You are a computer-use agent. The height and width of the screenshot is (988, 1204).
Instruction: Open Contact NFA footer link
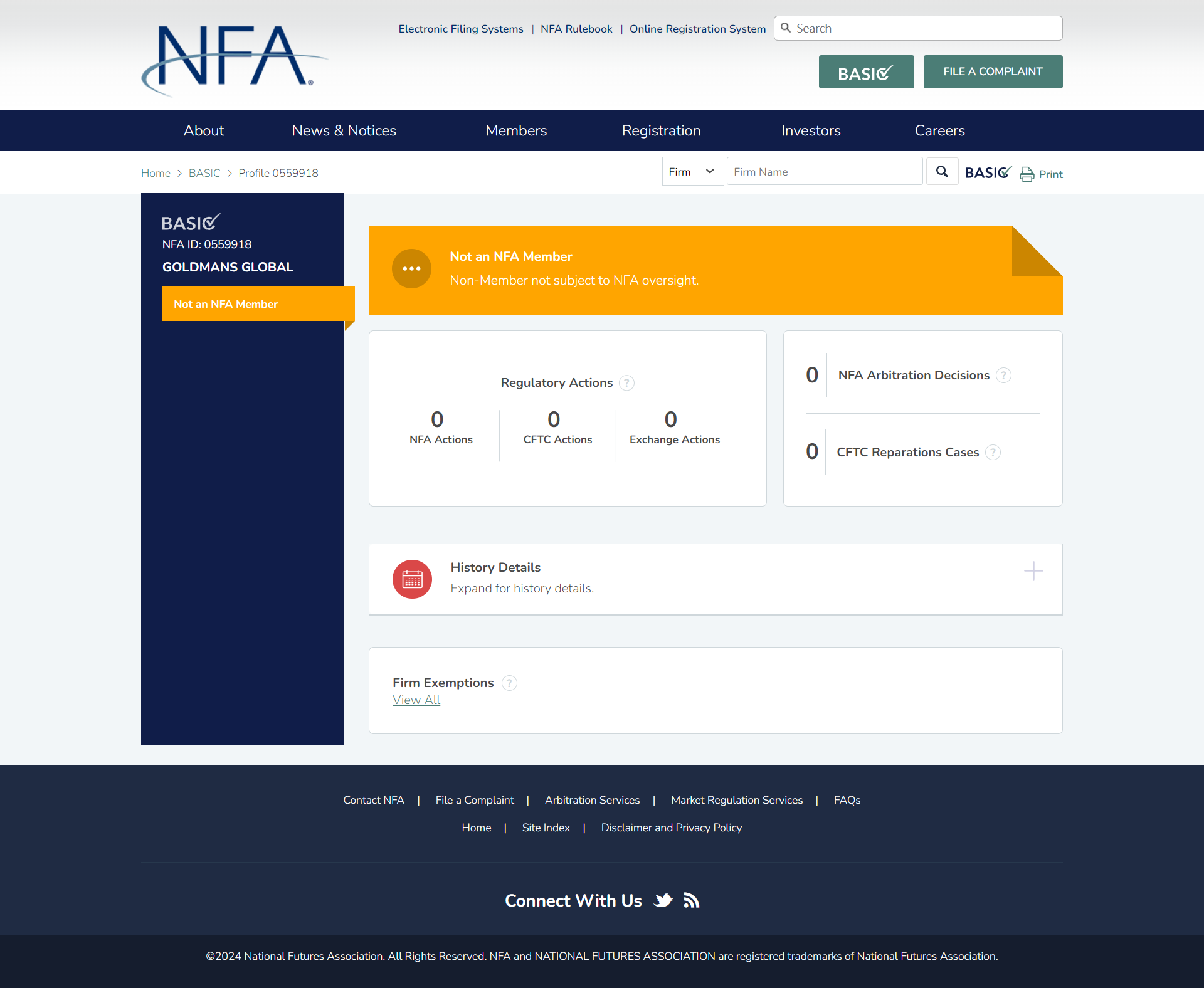pos(374,800)
